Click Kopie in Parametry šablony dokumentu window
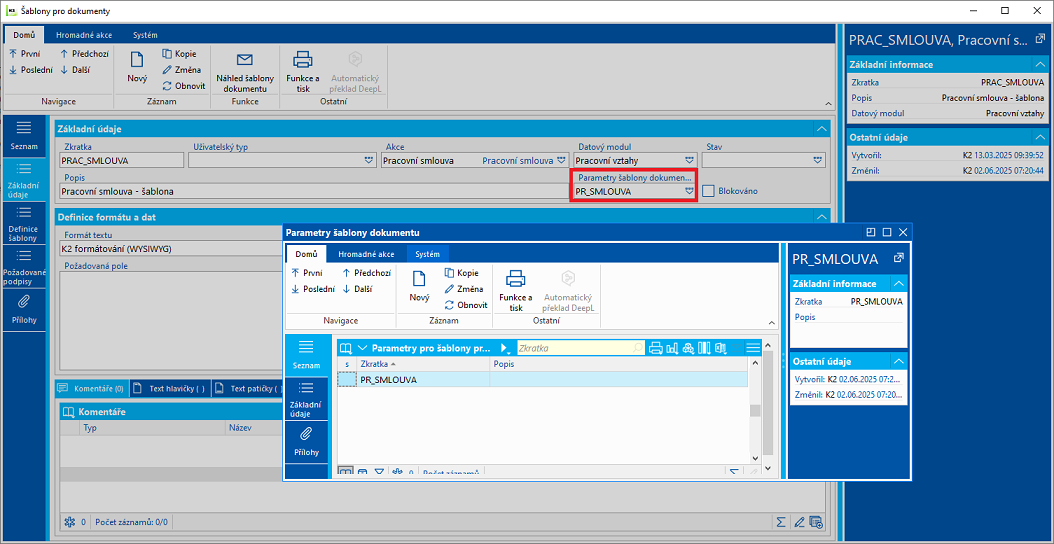Image resolution: width=1054 pixels, height=544 pixels. click(x=462, y=273)
